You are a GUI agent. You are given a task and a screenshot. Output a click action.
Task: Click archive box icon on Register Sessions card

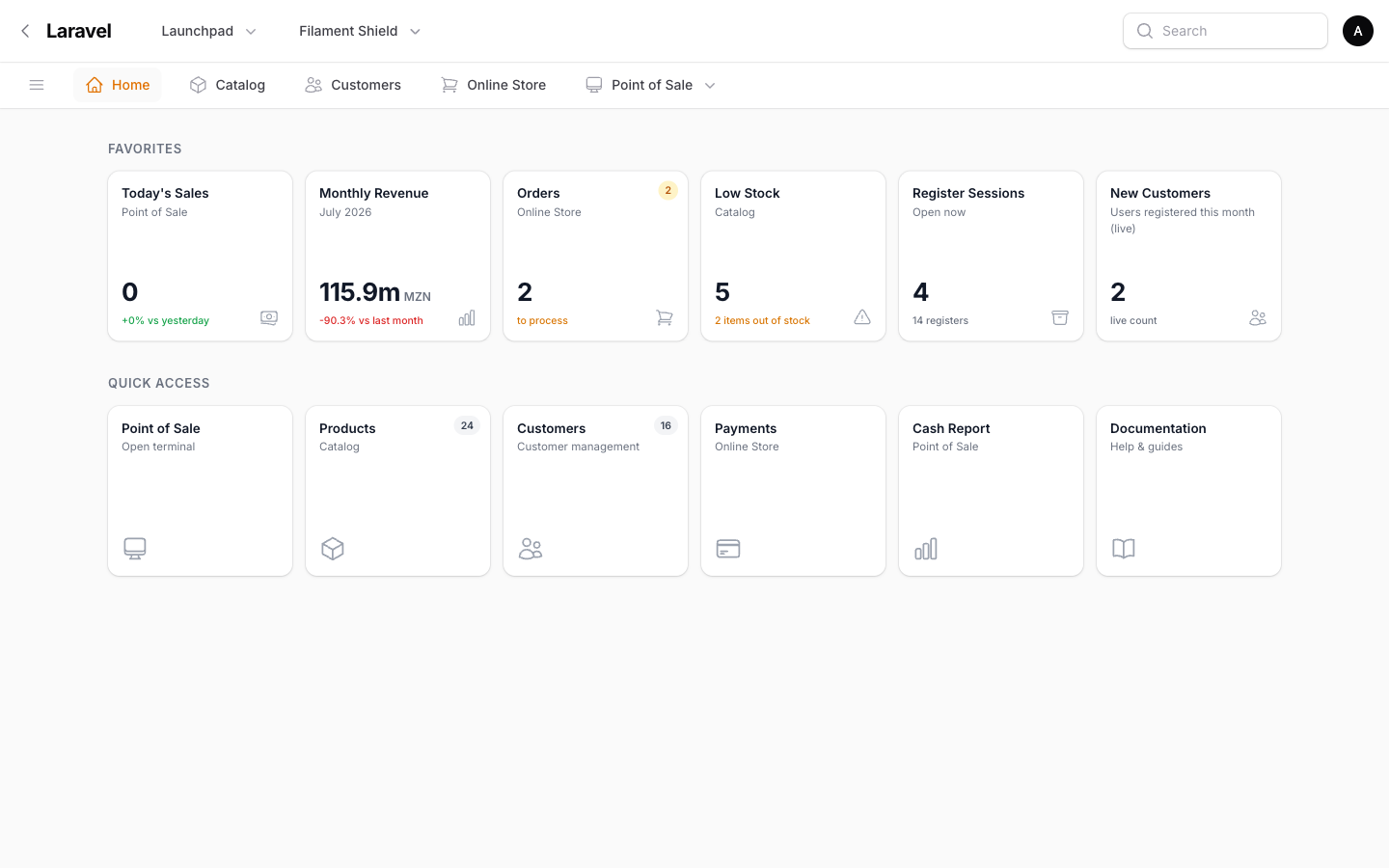click(x=1060, y=317)
